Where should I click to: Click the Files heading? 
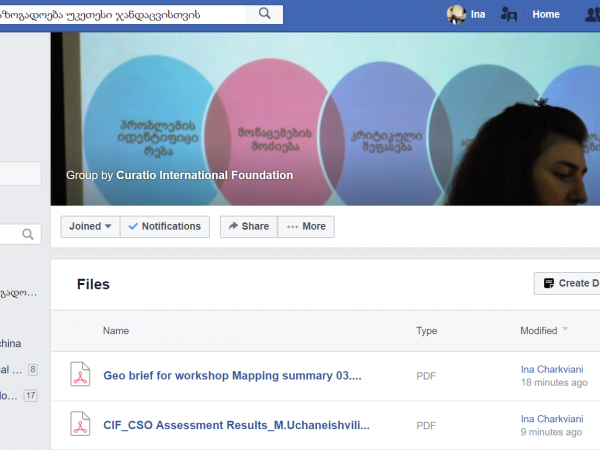(93, 284)
